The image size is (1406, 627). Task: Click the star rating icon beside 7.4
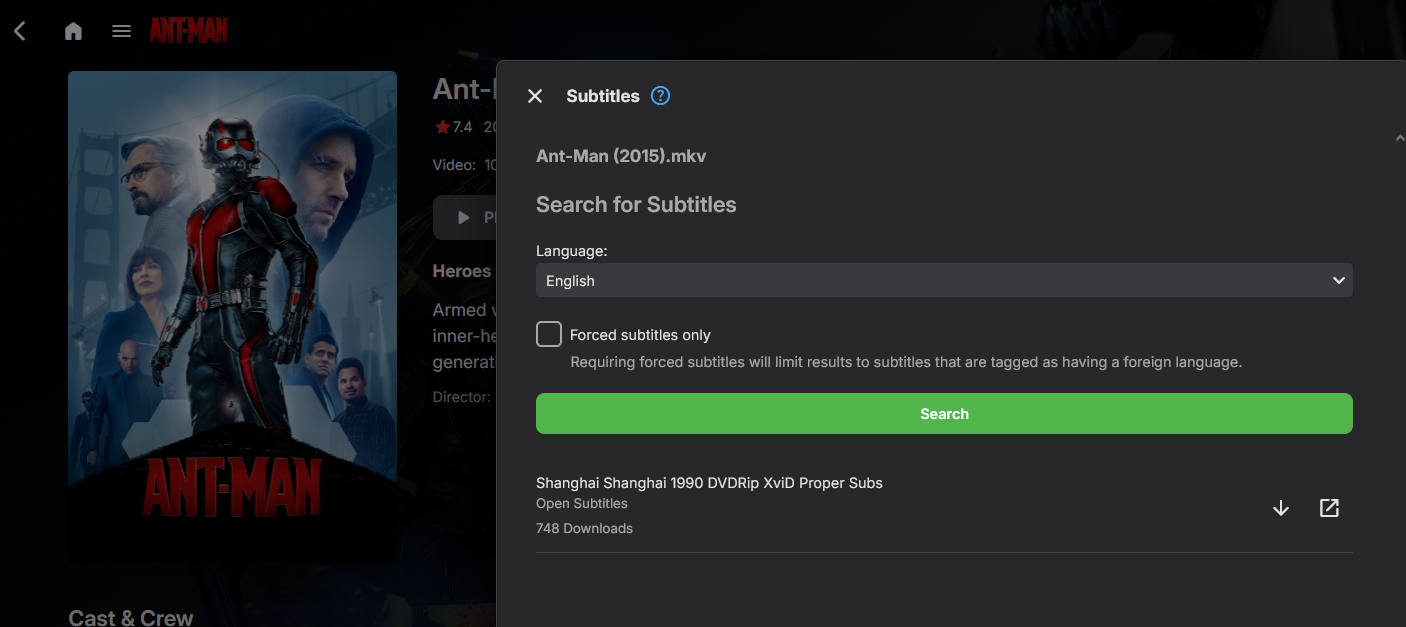tap(442, 127)
